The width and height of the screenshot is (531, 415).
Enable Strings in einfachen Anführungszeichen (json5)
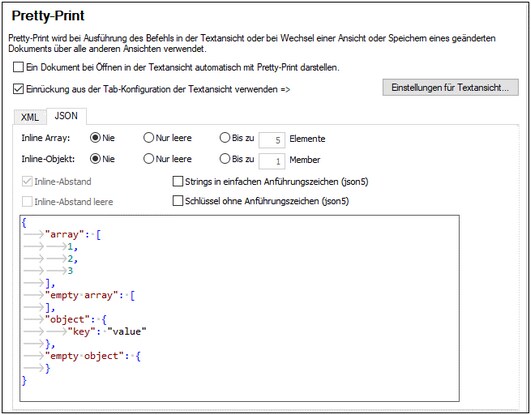tap(178, 181)
